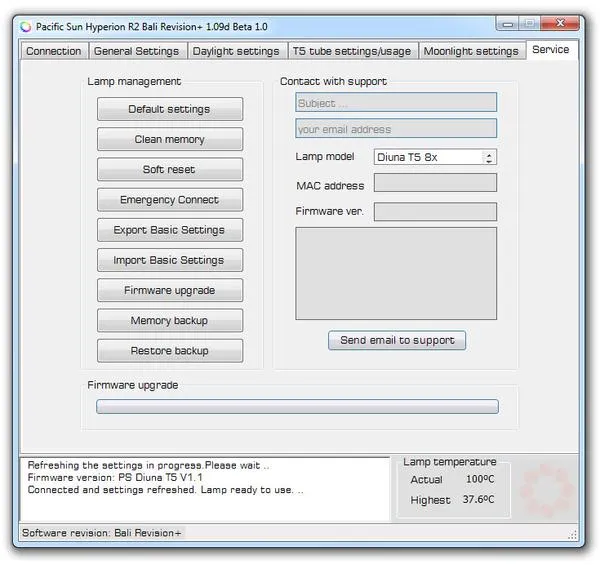Start the Firmware upgrade button
Screen dimensions: 600x569
pos(170,290)
